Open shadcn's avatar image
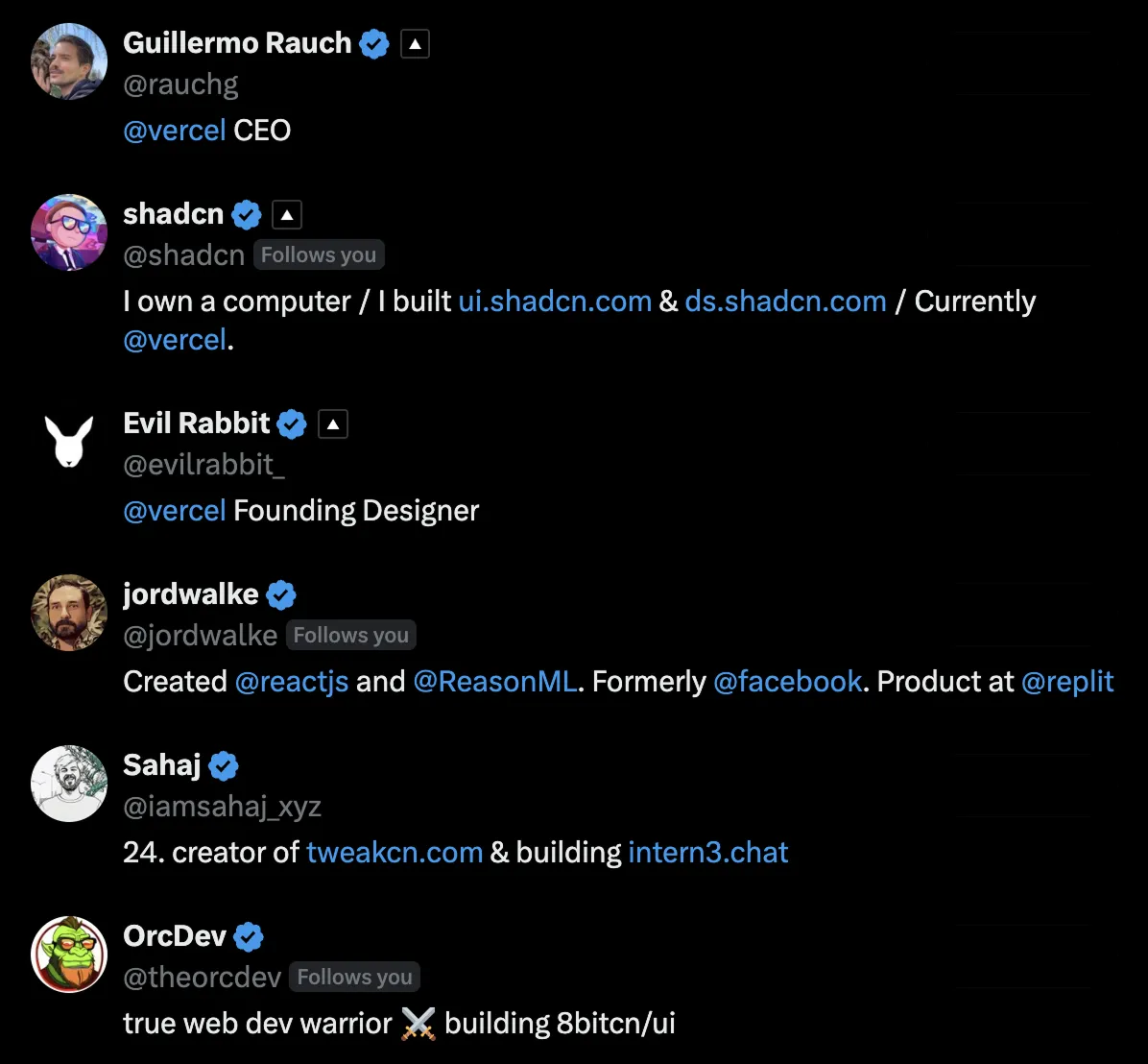The image size is (1148, 1064). 69,232
